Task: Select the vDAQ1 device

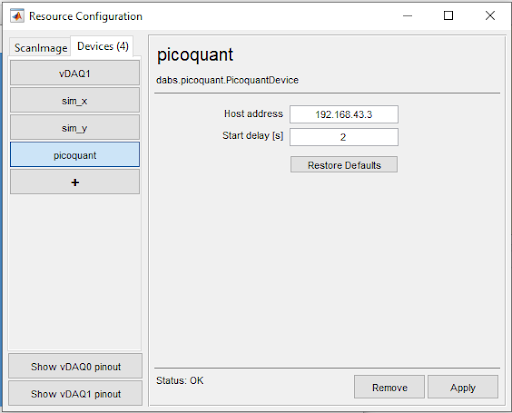Action: [x=75, y=73]
